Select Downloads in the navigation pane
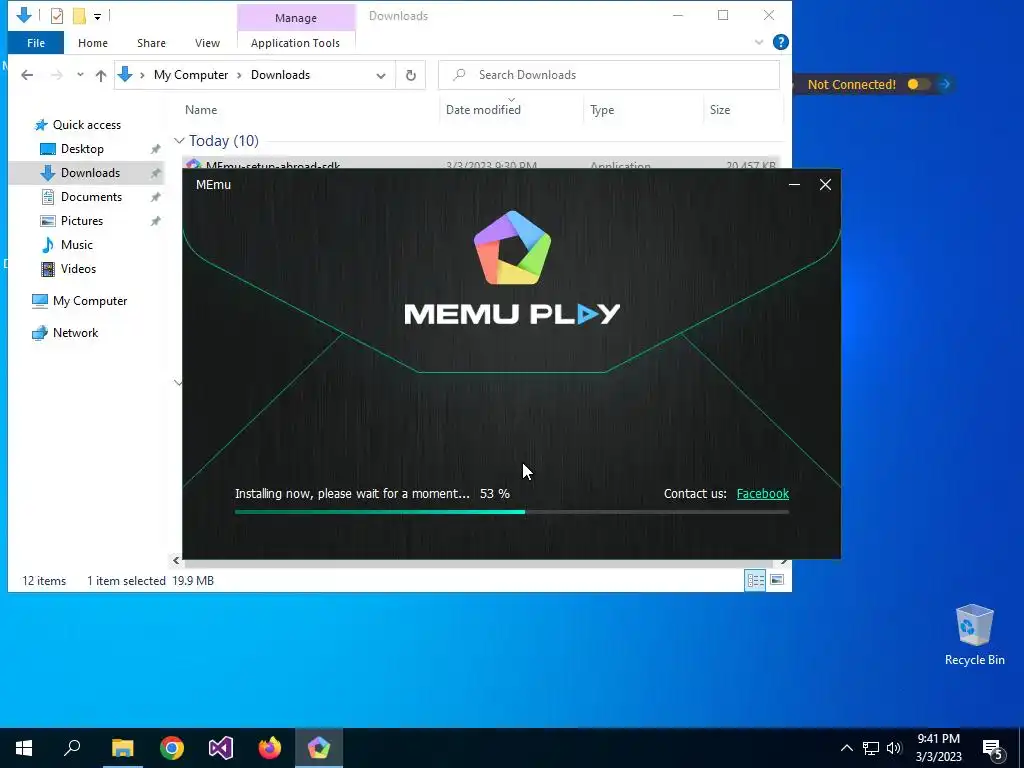 [x=90, y=173]
